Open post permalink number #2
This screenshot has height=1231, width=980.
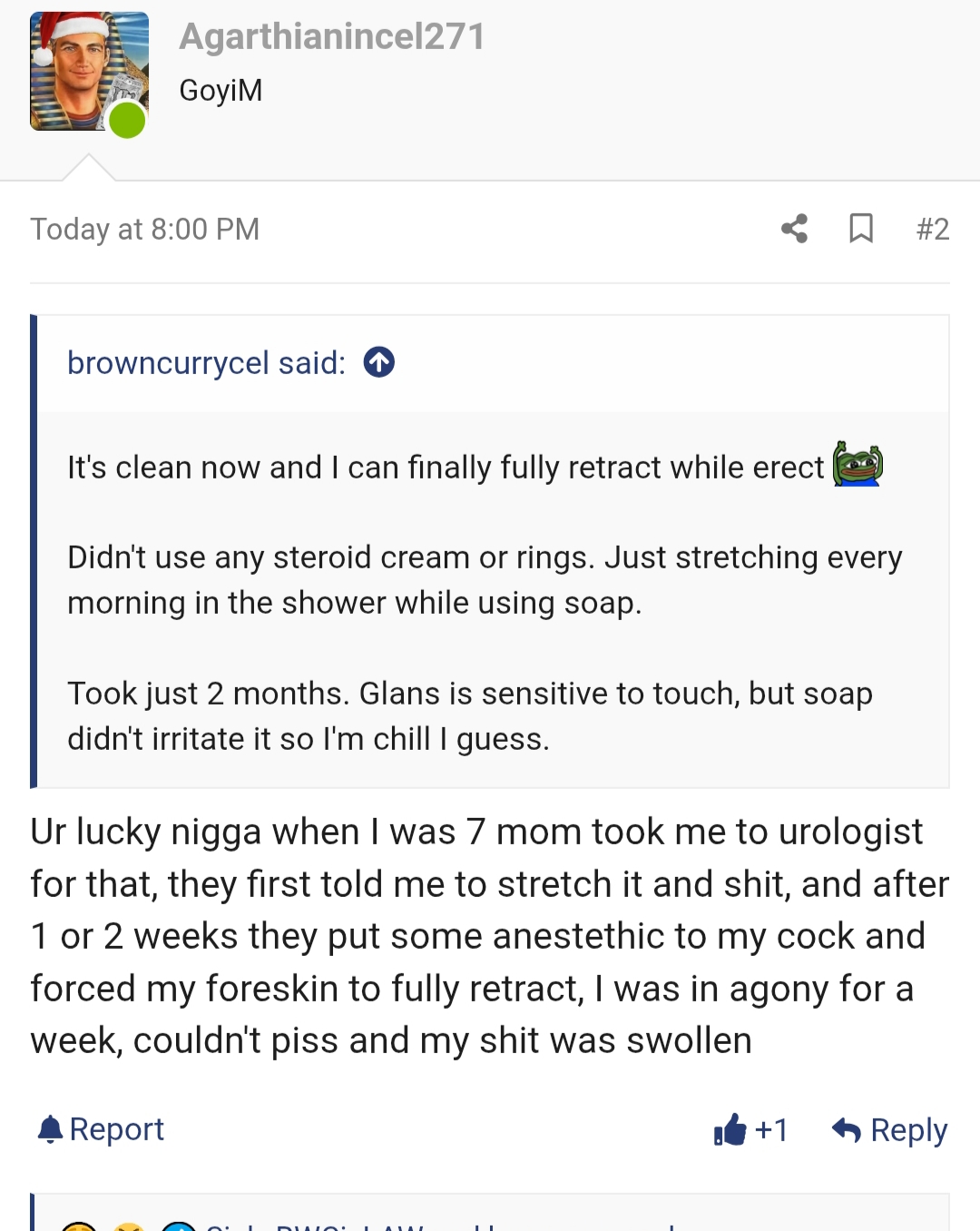point(932,229)
